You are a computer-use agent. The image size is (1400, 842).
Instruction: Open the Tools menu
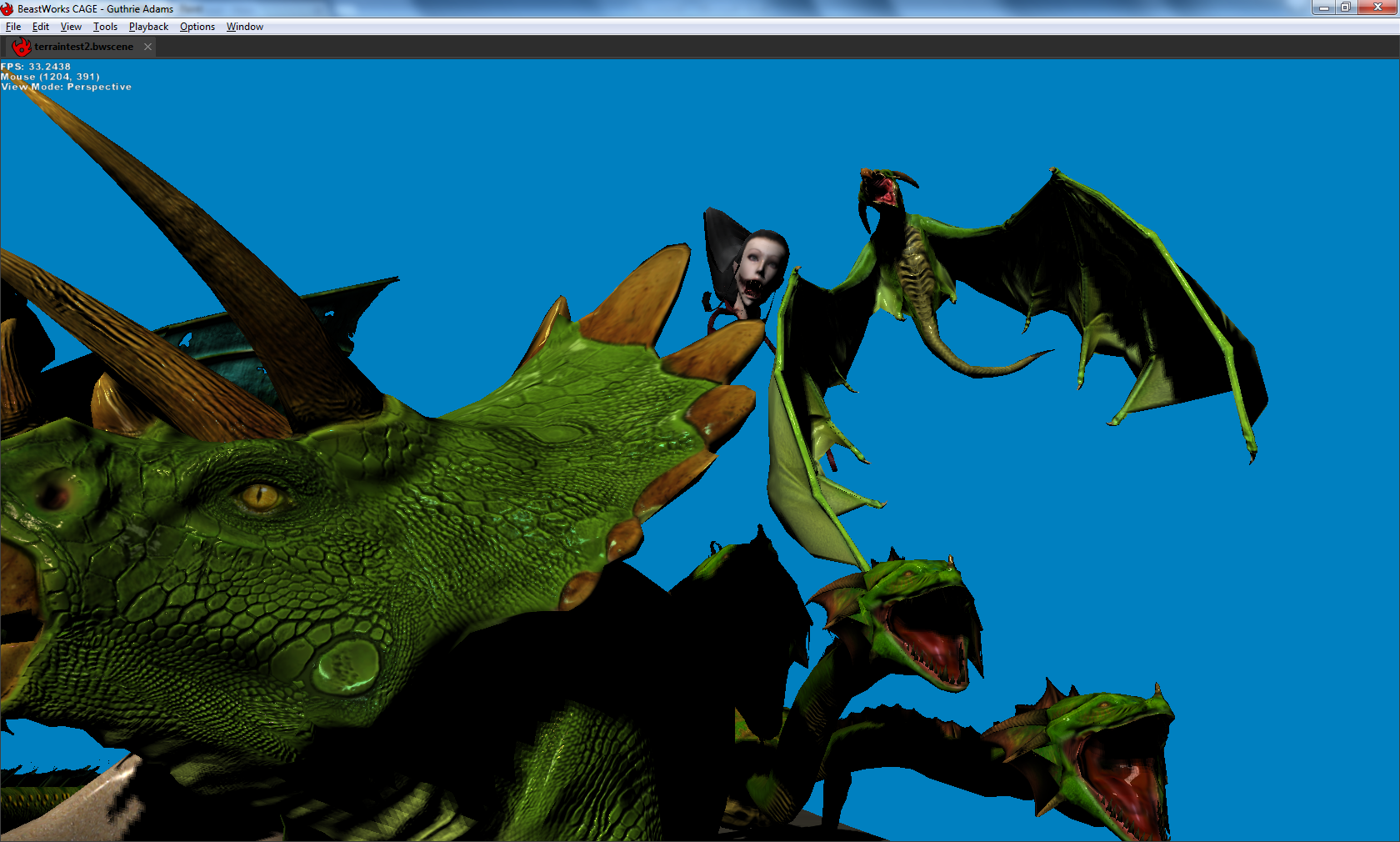pyautogui.click(x=105, y=27)
